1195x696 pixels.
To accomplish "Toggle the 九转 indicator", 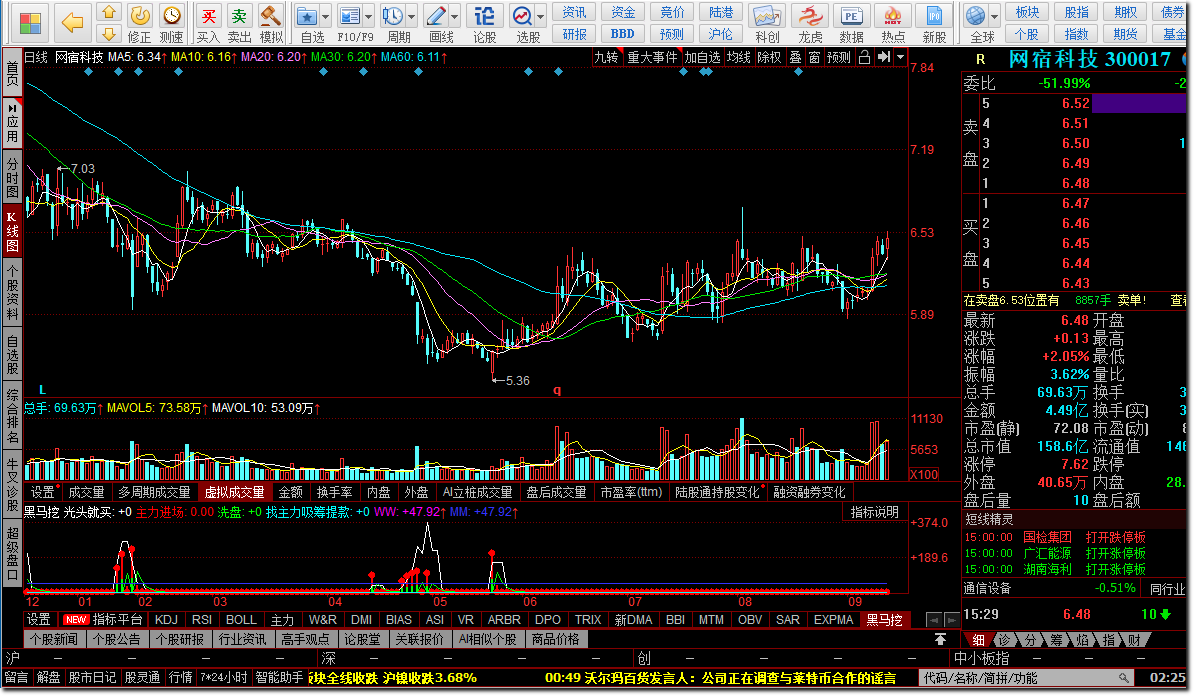I will click(607, 57).
